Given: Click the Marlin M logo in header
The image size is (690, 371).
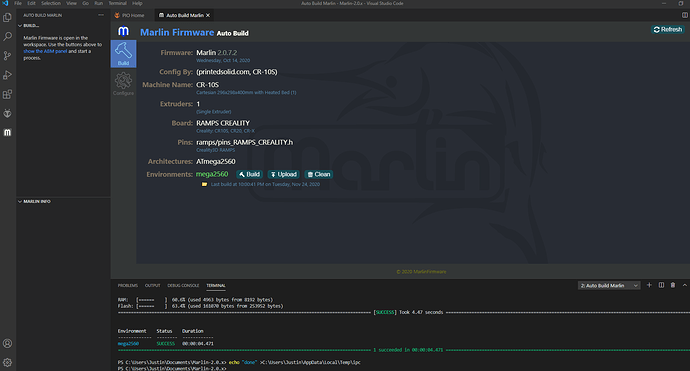Looking at the screenshot, I should coord(123,31).
